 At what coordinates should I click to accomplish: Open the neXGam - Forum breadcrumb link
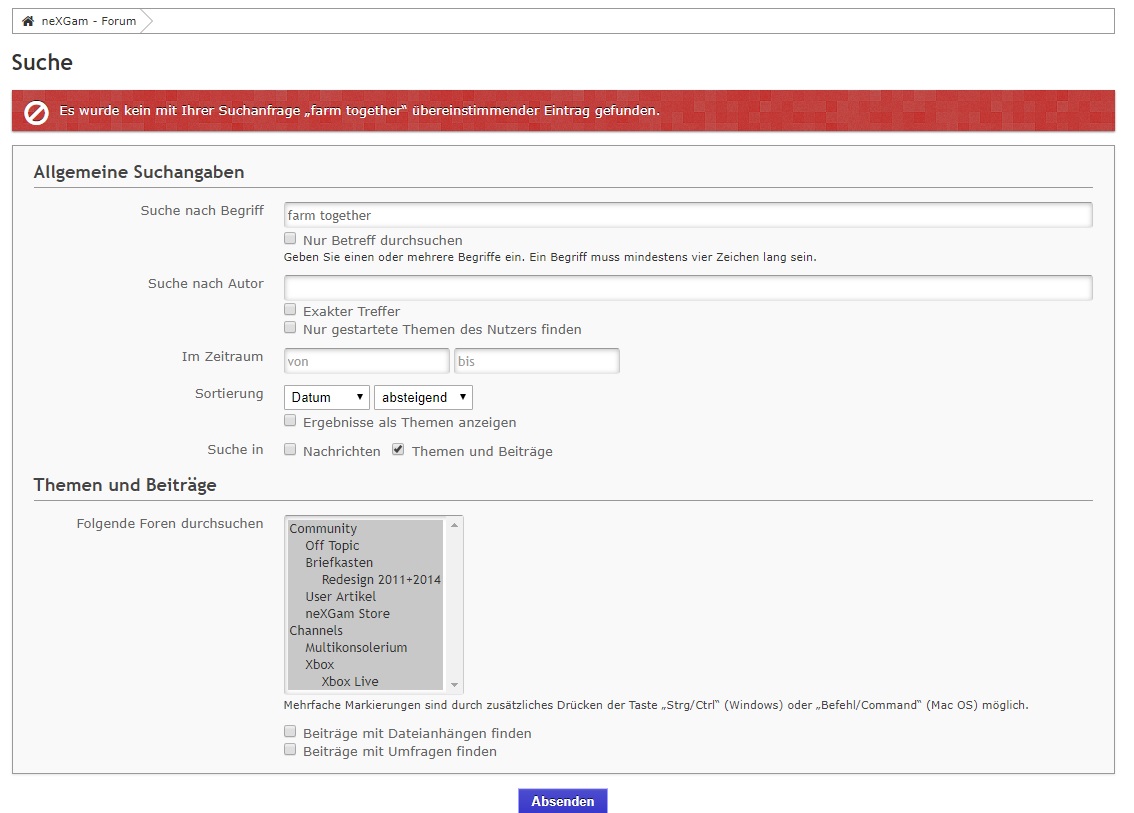click(x=88, y=21)
